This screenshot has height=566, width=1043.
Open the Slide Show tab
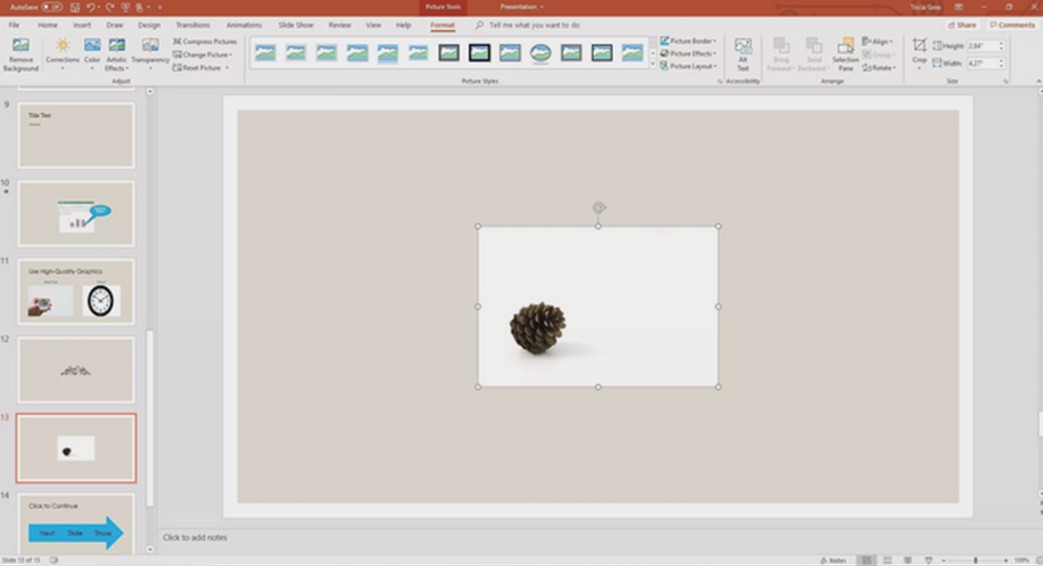[294, 24]
